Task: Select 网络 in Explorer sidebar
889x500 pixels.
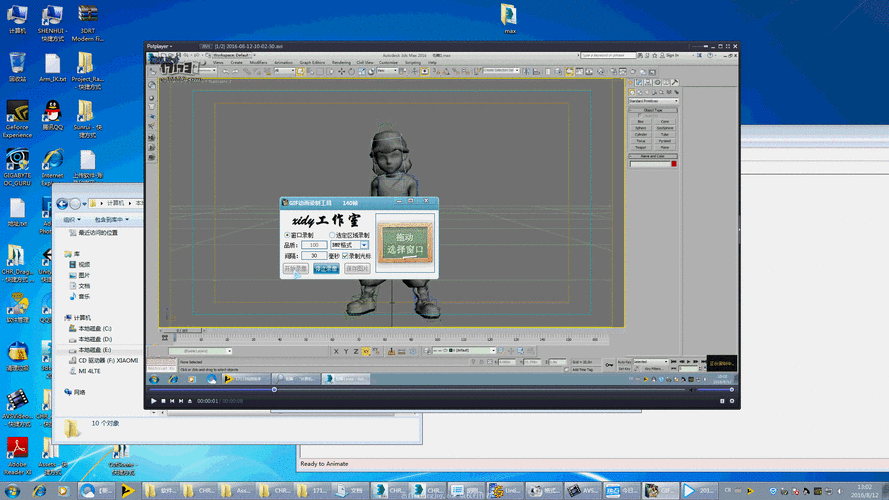Action: coord(75,392)
